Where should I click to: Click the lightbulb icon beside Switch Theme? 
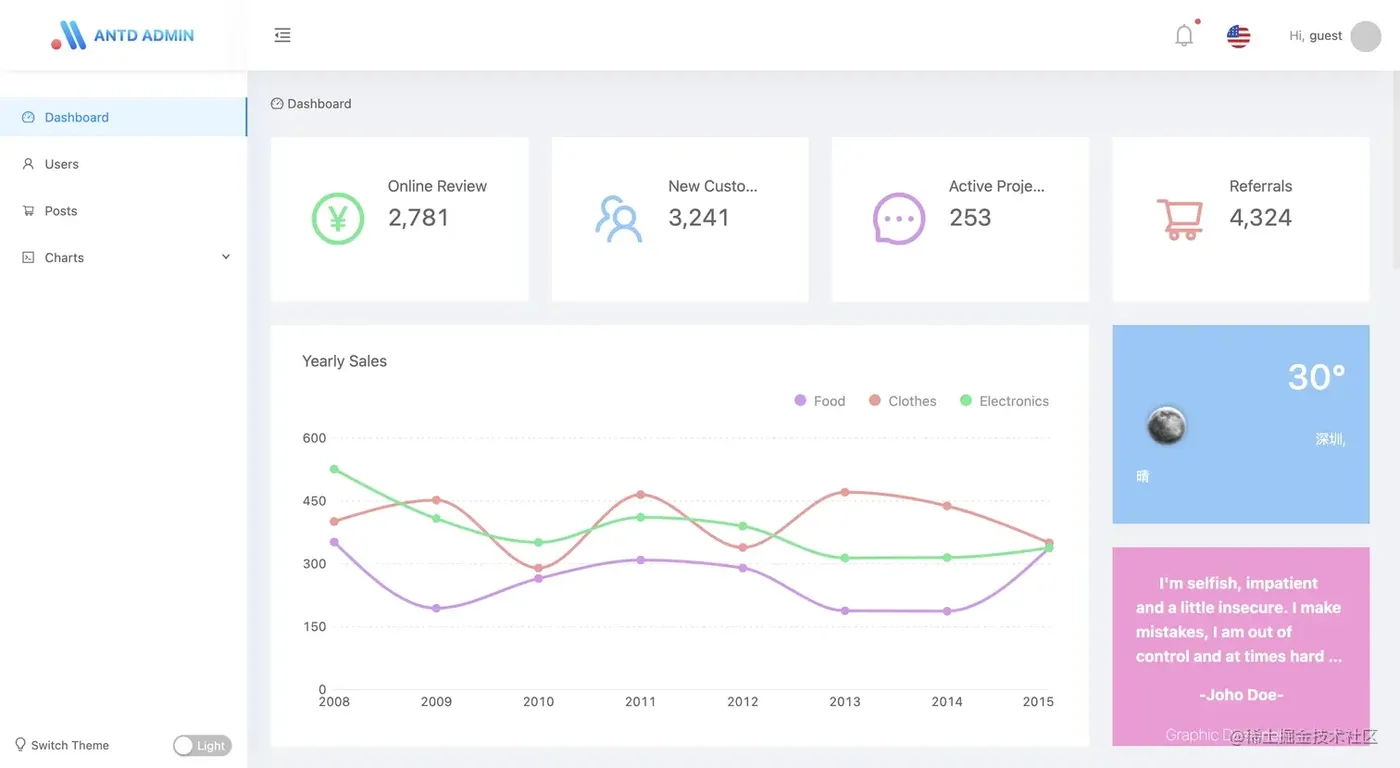20,745
